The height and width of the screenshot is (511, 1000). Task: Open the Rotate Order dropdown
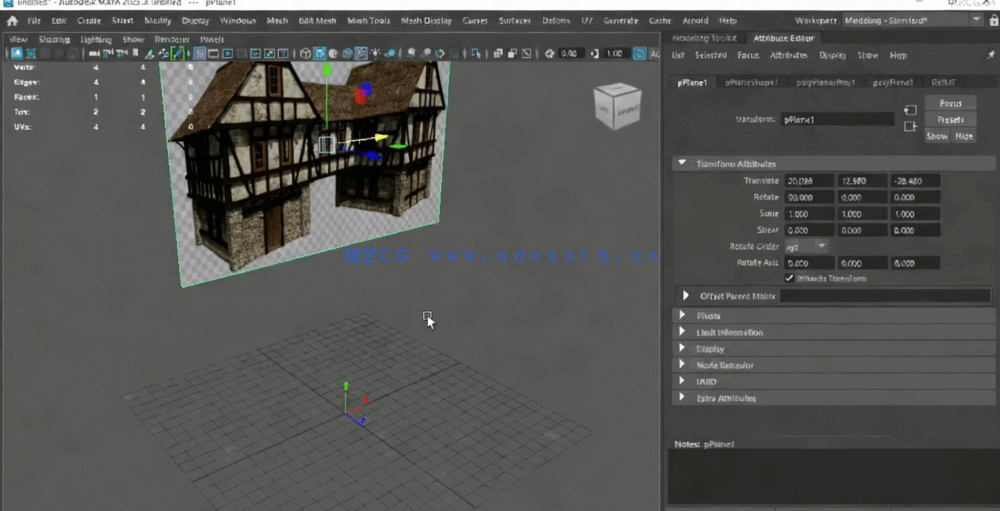(807, 246)
